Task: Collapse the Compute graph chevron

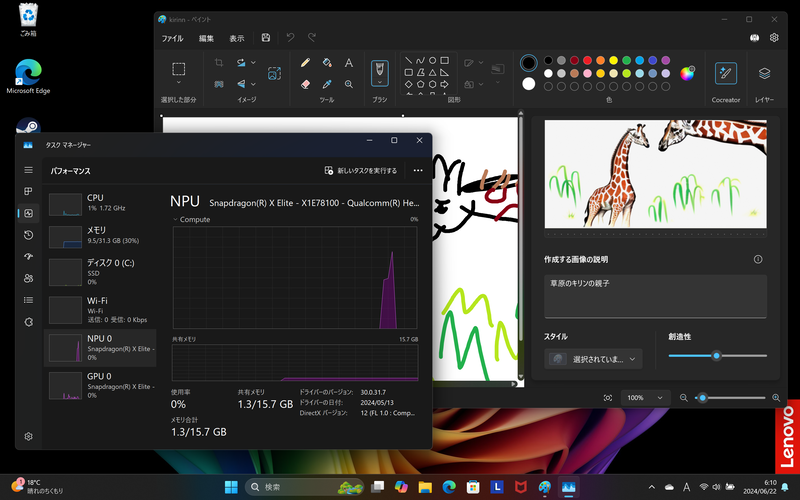Action: click(x=176, y=219)
